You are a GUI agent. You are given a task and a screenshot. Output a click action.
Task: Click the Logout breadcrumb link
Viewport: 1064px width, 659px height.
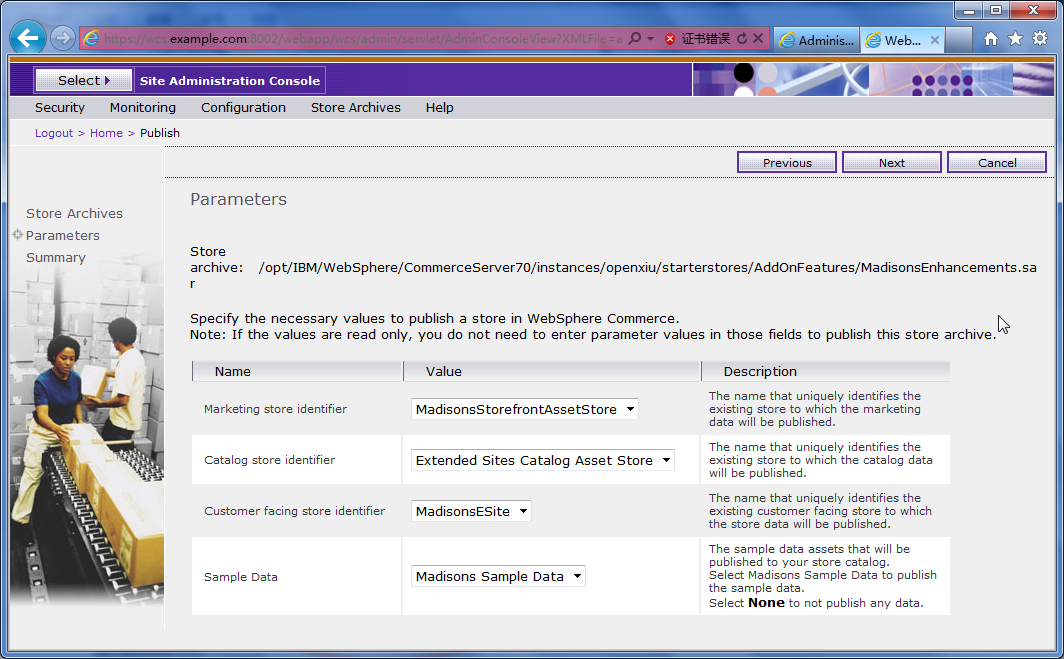pos(54,133)
